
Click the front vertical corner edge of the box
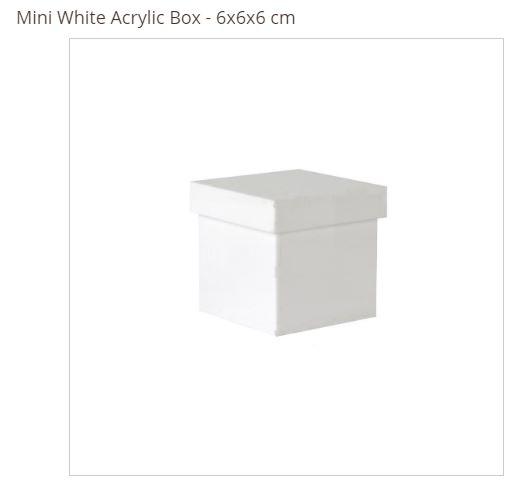pos(276,283)
